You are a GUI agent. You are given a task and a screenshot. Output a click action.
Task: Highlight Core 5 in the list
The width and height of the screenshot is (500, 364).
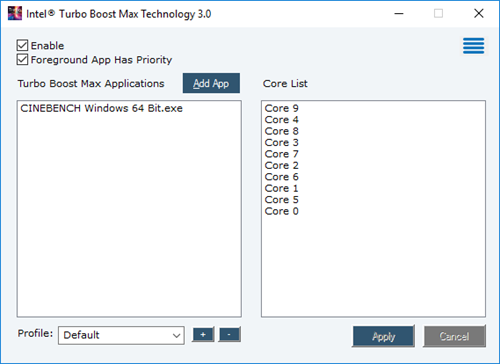(x=282, y=200)
